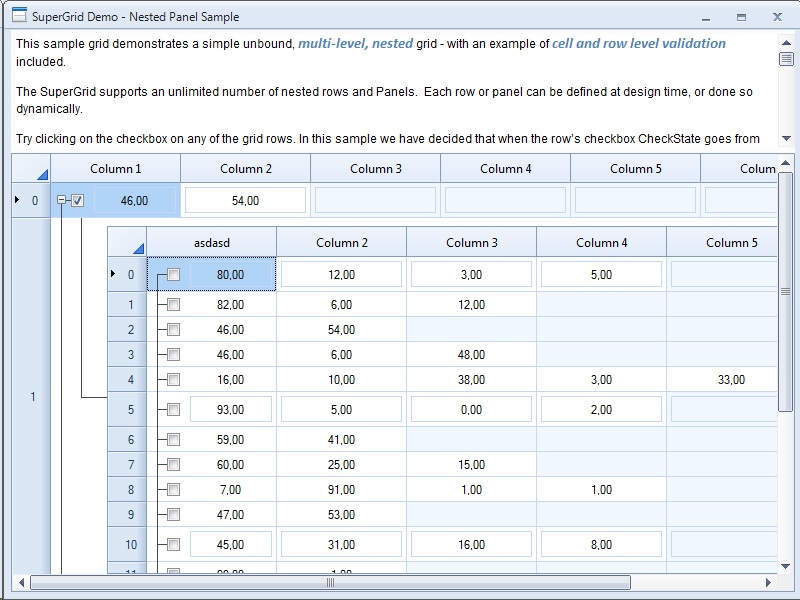
Task: Click the description text scrollbar's down arrow
Action: pyautogui.click(x=786, y=138)
